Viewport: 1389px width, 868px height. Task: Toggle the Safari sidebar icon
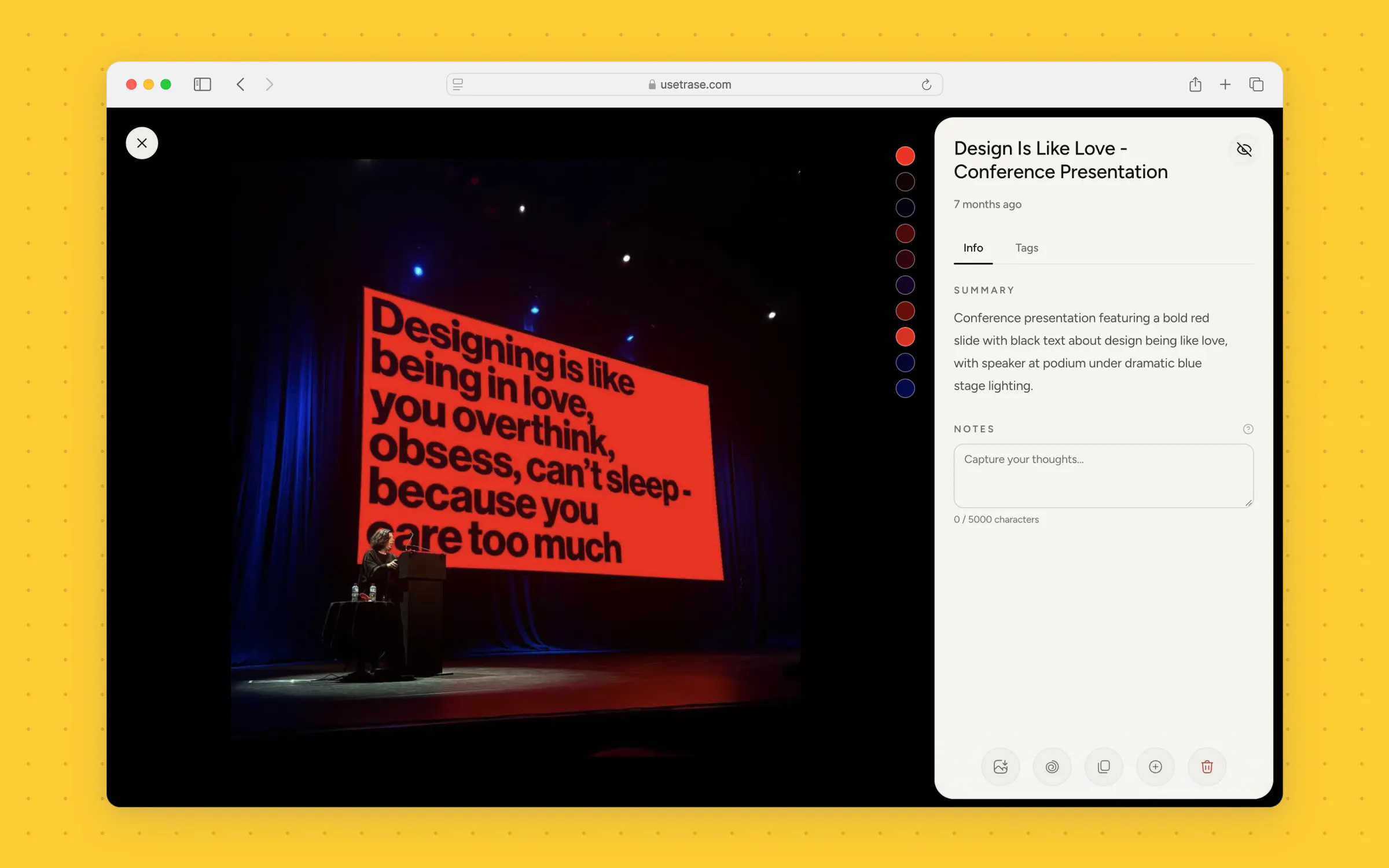pyautogui.click(x=202, y=84)
